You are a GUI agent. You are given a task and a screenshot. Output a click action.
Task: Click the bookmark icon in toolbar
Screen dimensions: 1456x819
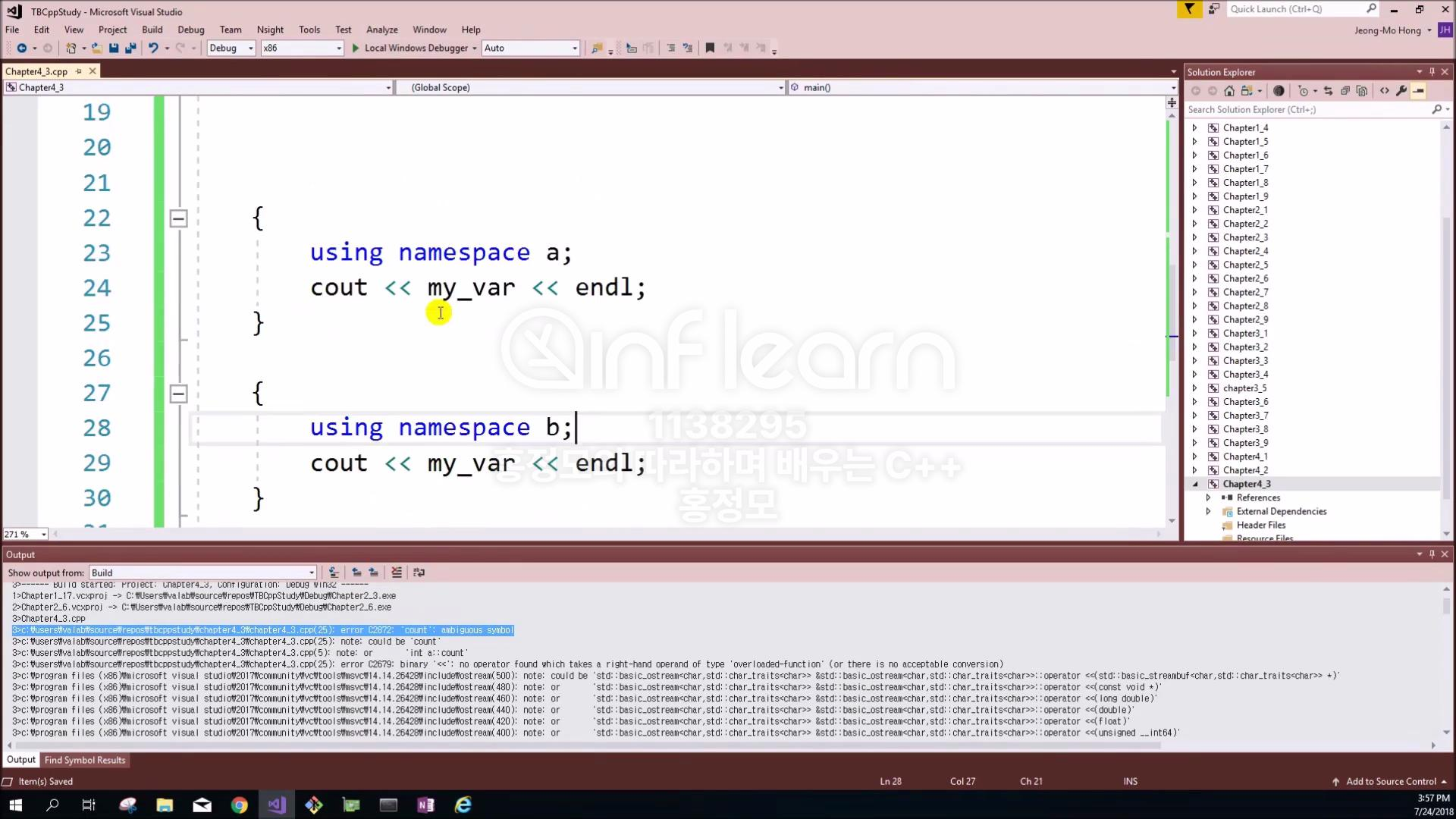click(x=710, y=48)
